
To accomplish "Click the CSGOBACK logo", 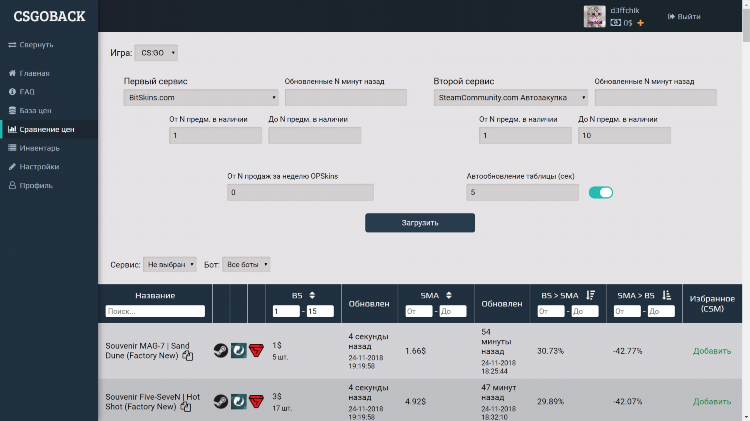I will 49,16.
